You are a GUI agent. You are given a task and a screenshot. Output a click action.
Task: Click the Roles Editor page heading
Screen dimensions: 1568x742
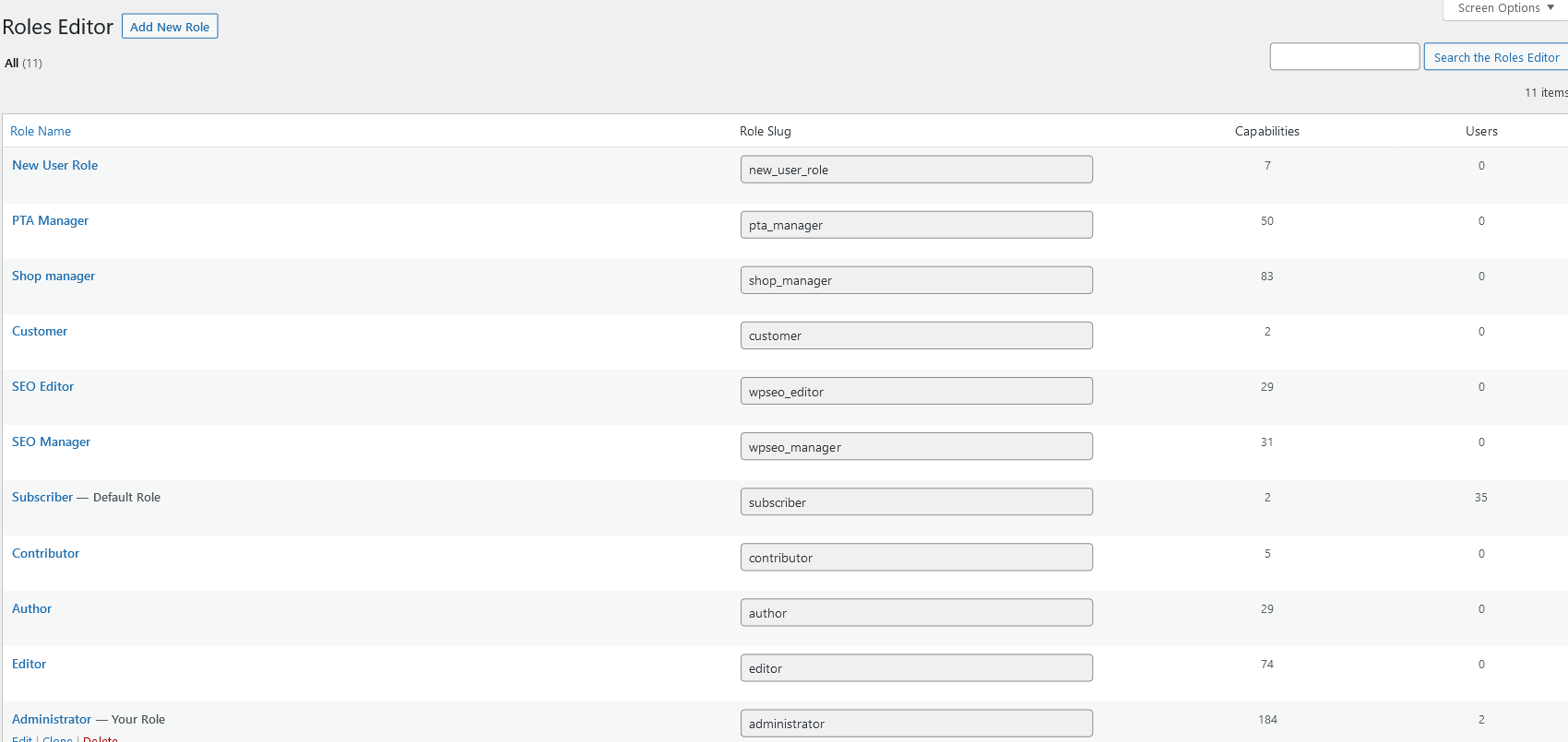tap(57, 27)
